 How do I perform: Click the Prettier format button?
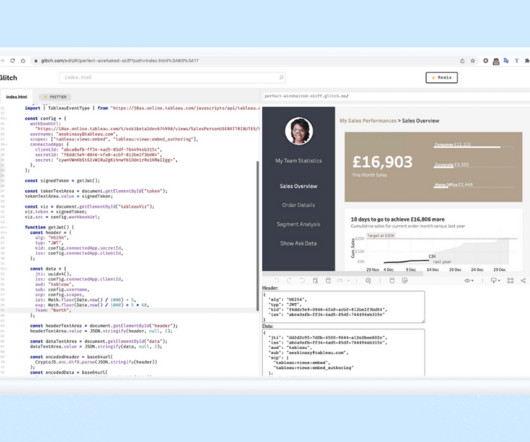[55, 97]
